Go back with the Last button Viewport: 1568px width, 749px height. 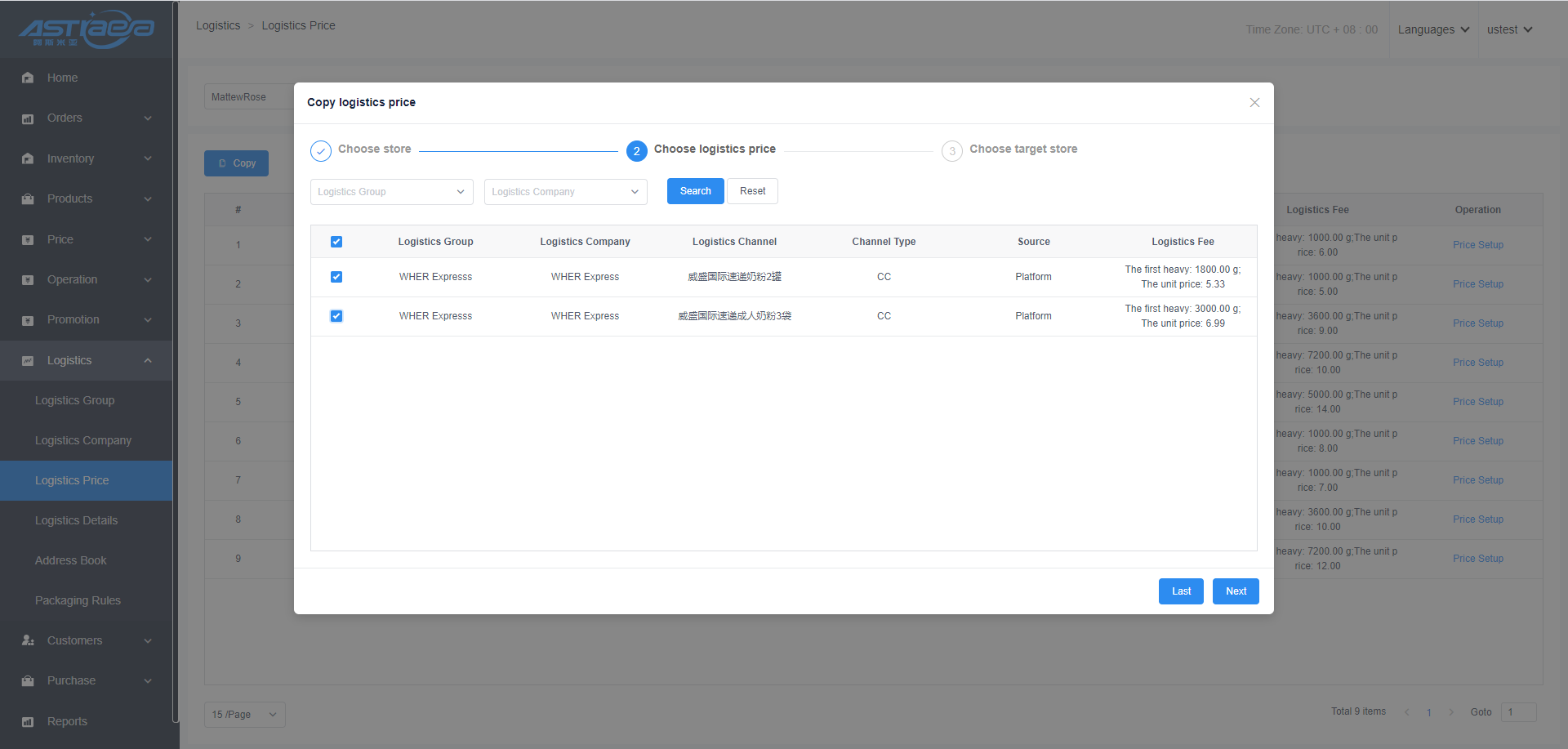[1181, 591]
